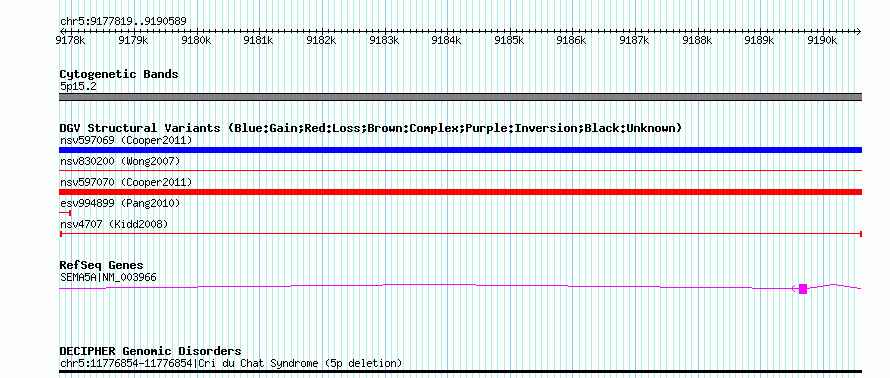Select the SEMA5A|NM_003966 gene label
The image size is (890, 378).
pos(108,278)
